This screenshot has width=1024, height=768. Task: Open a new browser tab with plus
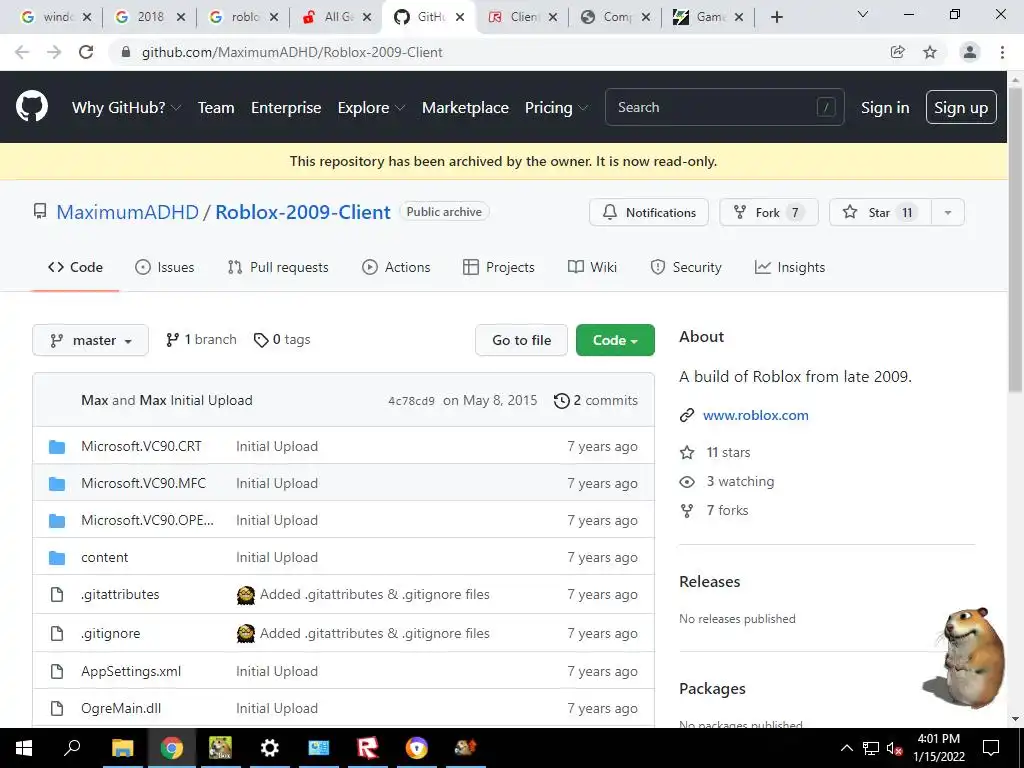point(776,17)
